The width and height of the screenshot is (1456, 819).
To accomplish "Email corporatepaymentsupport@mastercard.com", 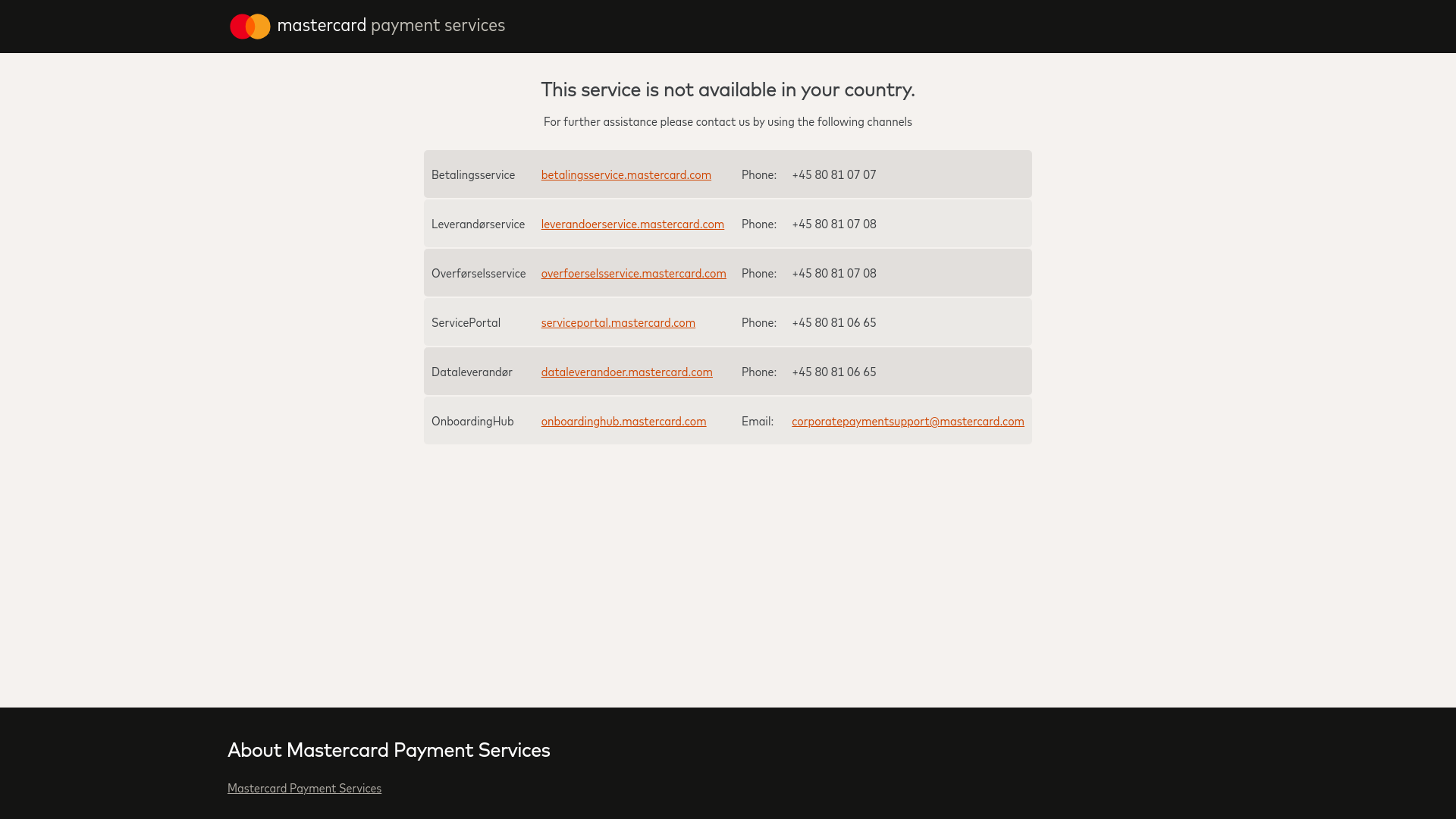I will 908,421.
